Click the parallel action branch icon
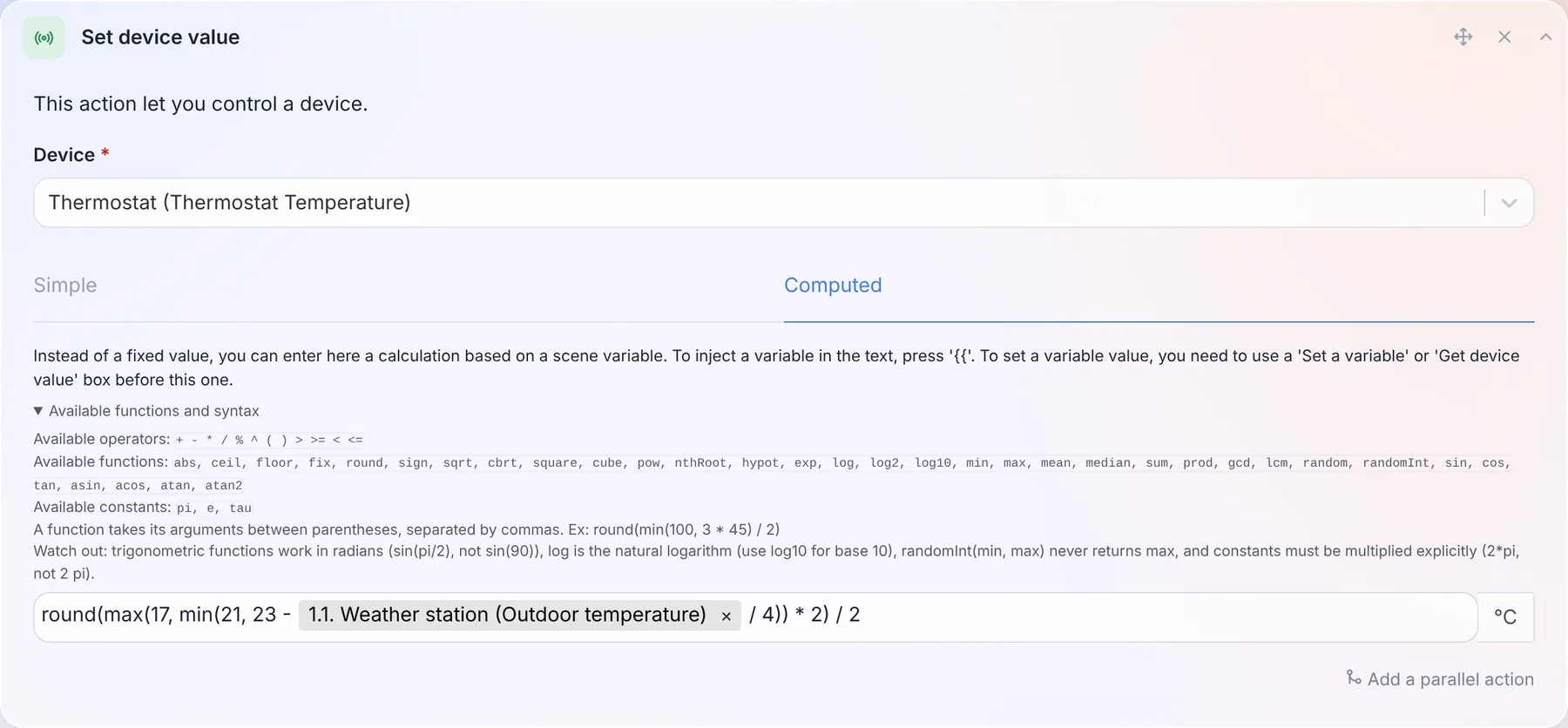This screenshot has height=728, width=1568. coord(1354,677)
